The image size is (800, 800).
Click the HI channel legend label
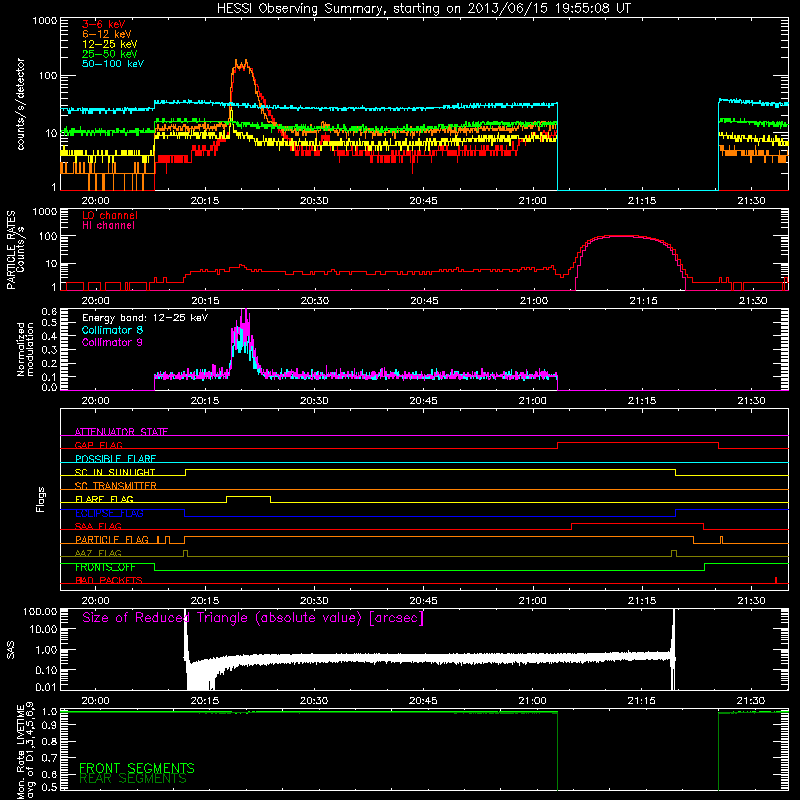coord(108,226)
